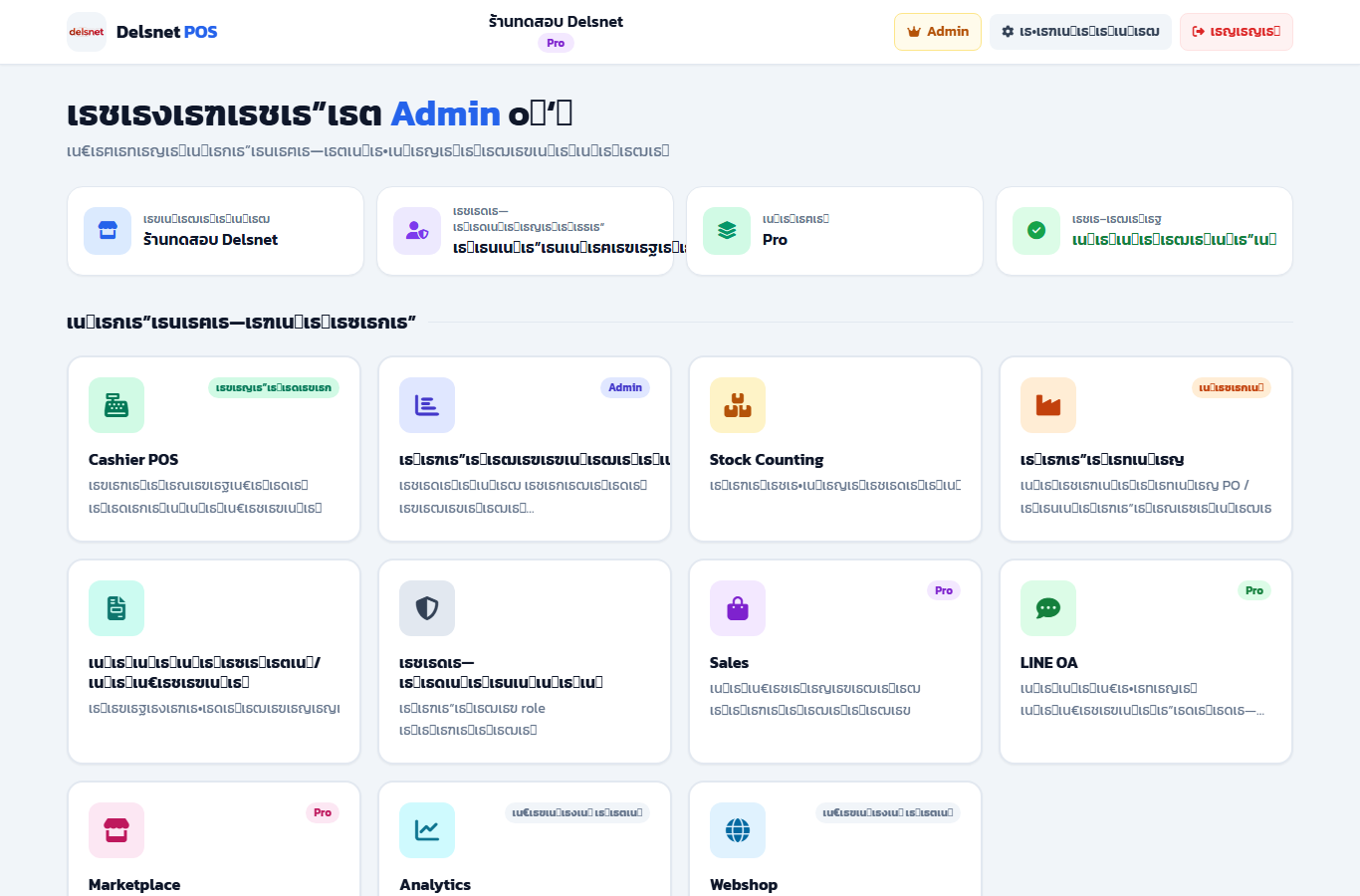Click the orange factory icon
1360x896 pixels.
[x=1048, y=405]
